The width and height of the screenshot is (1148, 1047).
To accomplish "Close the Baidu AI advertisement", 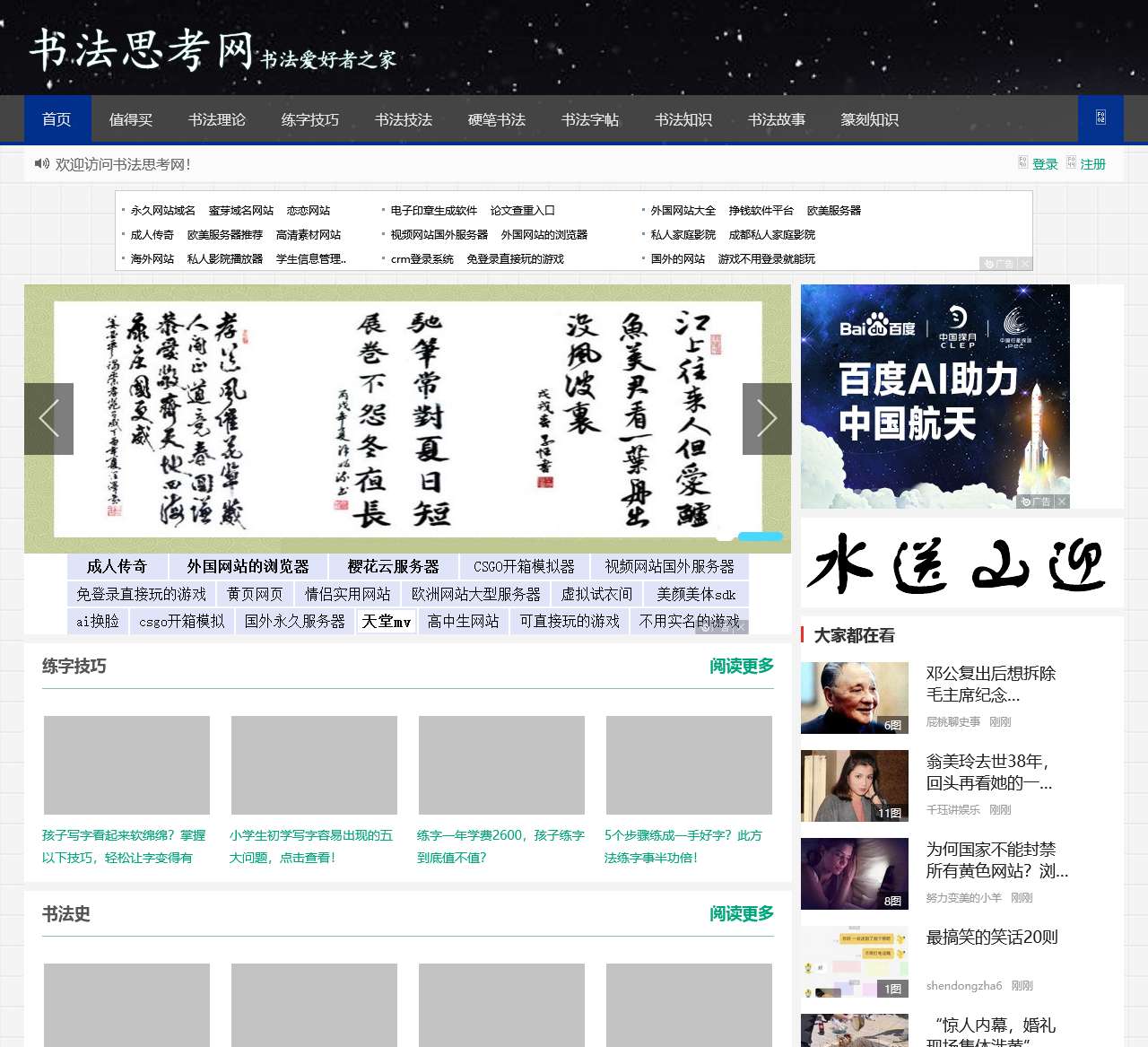I will pos(1061,502).
